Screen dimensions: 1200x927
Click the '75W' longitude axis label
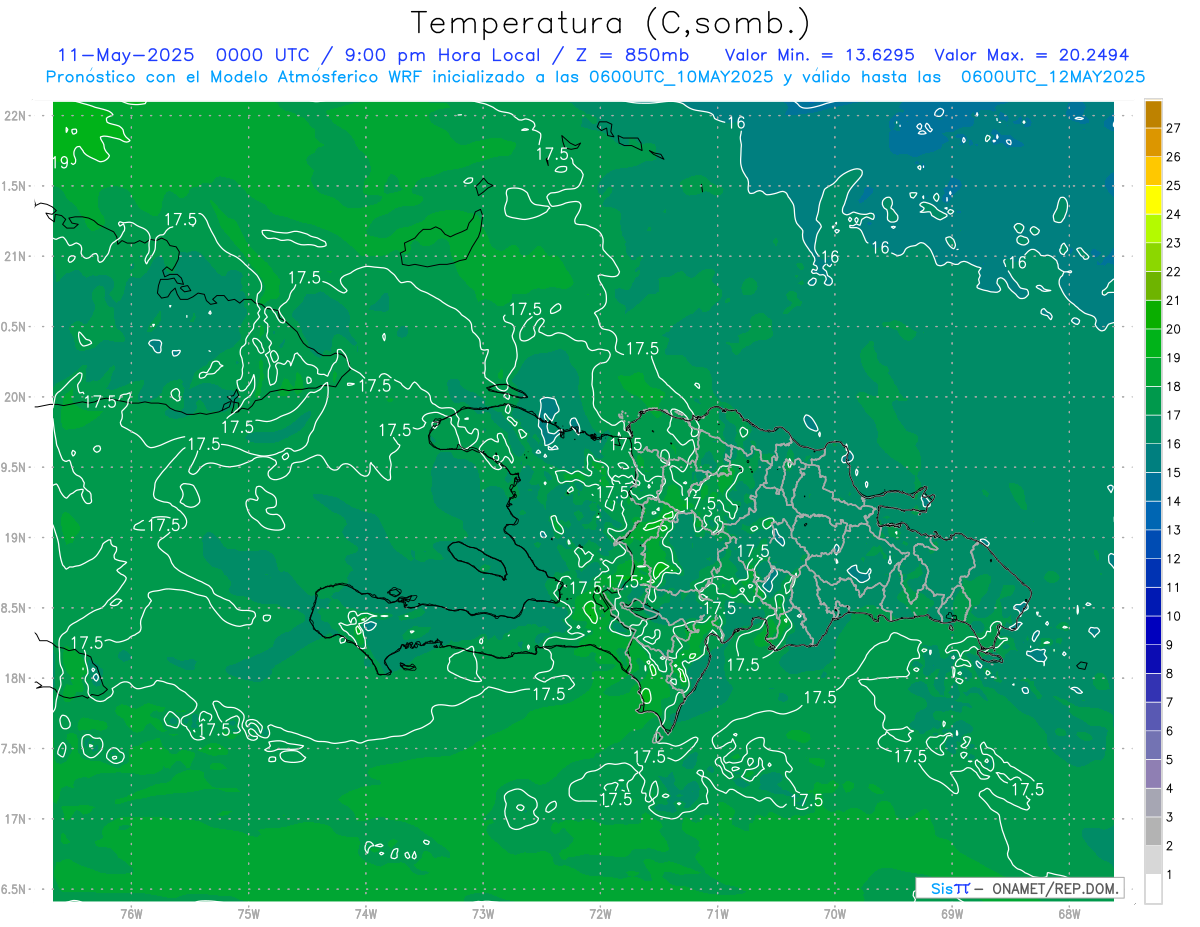pos(248,914)
